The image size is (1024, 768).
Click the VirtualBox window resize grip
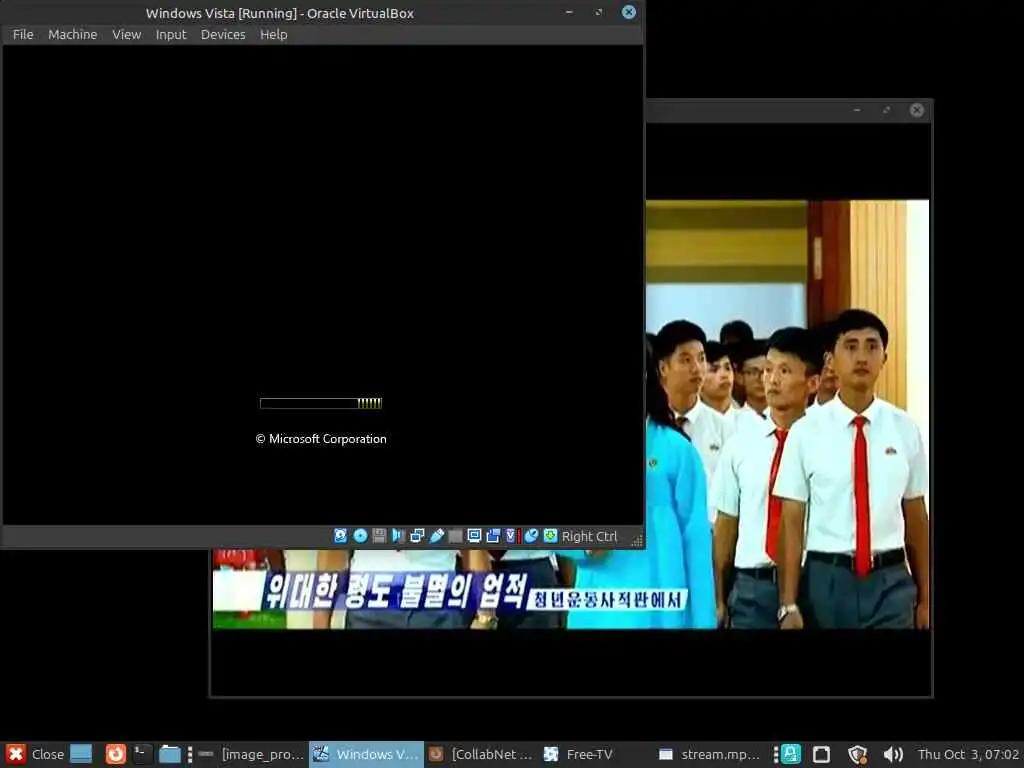pyautogui.click(x=637, y=540)
